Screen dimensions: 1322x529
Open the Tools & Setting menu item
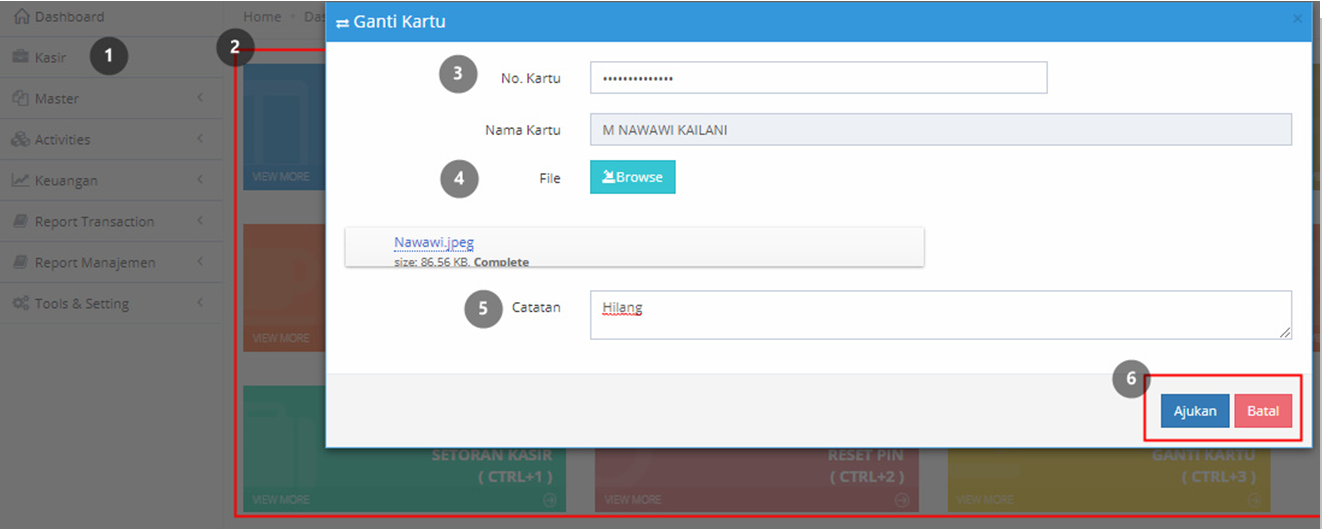(x=111, y=303)
